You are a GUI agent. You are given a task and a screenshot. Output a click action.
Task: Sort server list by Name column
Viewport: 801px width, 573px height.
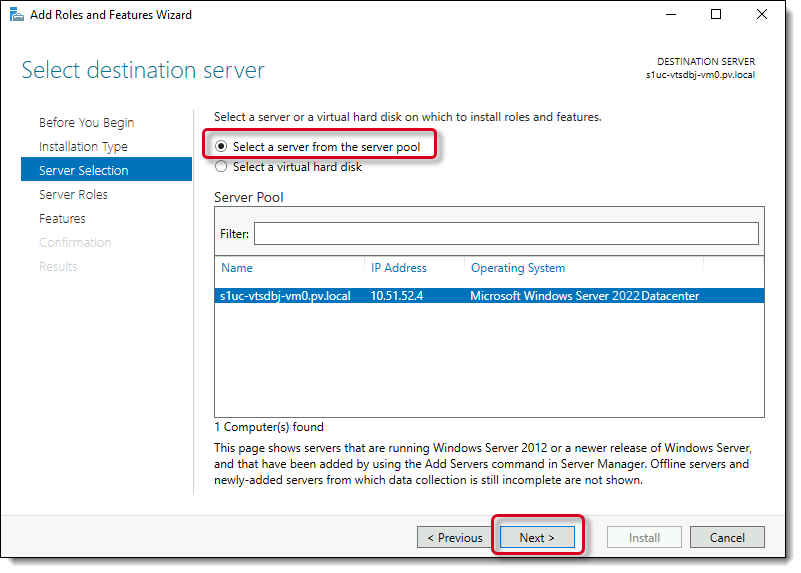237,268
